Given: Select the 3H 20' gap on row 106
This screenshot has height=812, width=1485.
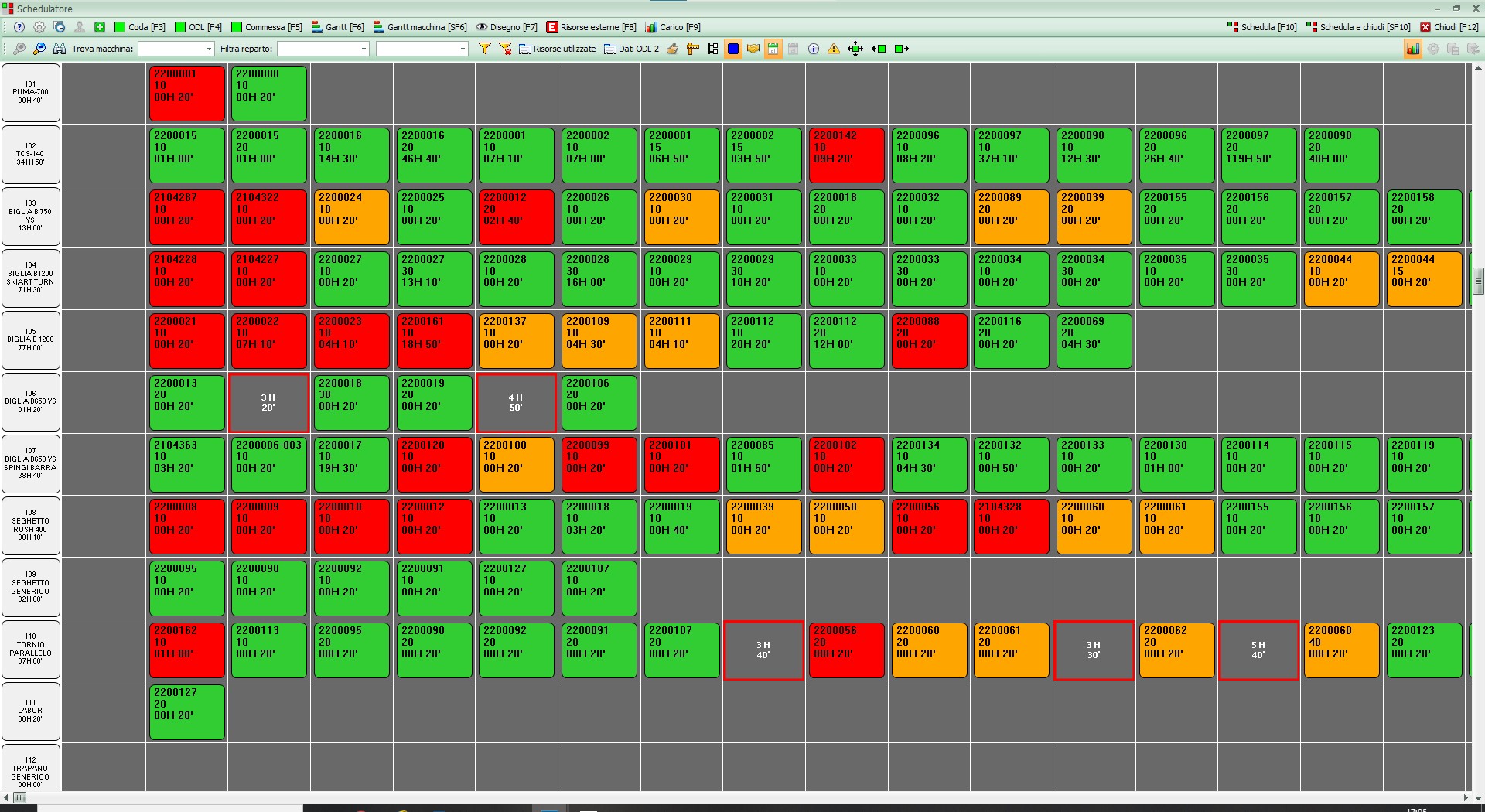Looking at the screenshot, I should tap(269, 402).
